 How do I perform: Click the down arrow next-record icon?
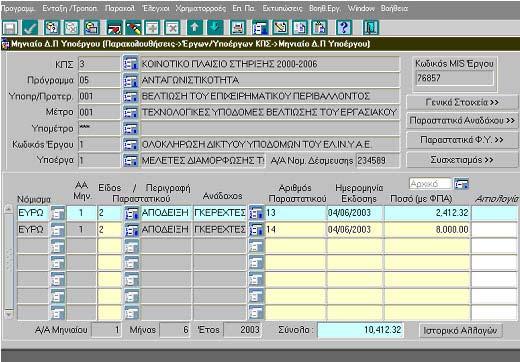pyautogui.click(x=215, y=28)
